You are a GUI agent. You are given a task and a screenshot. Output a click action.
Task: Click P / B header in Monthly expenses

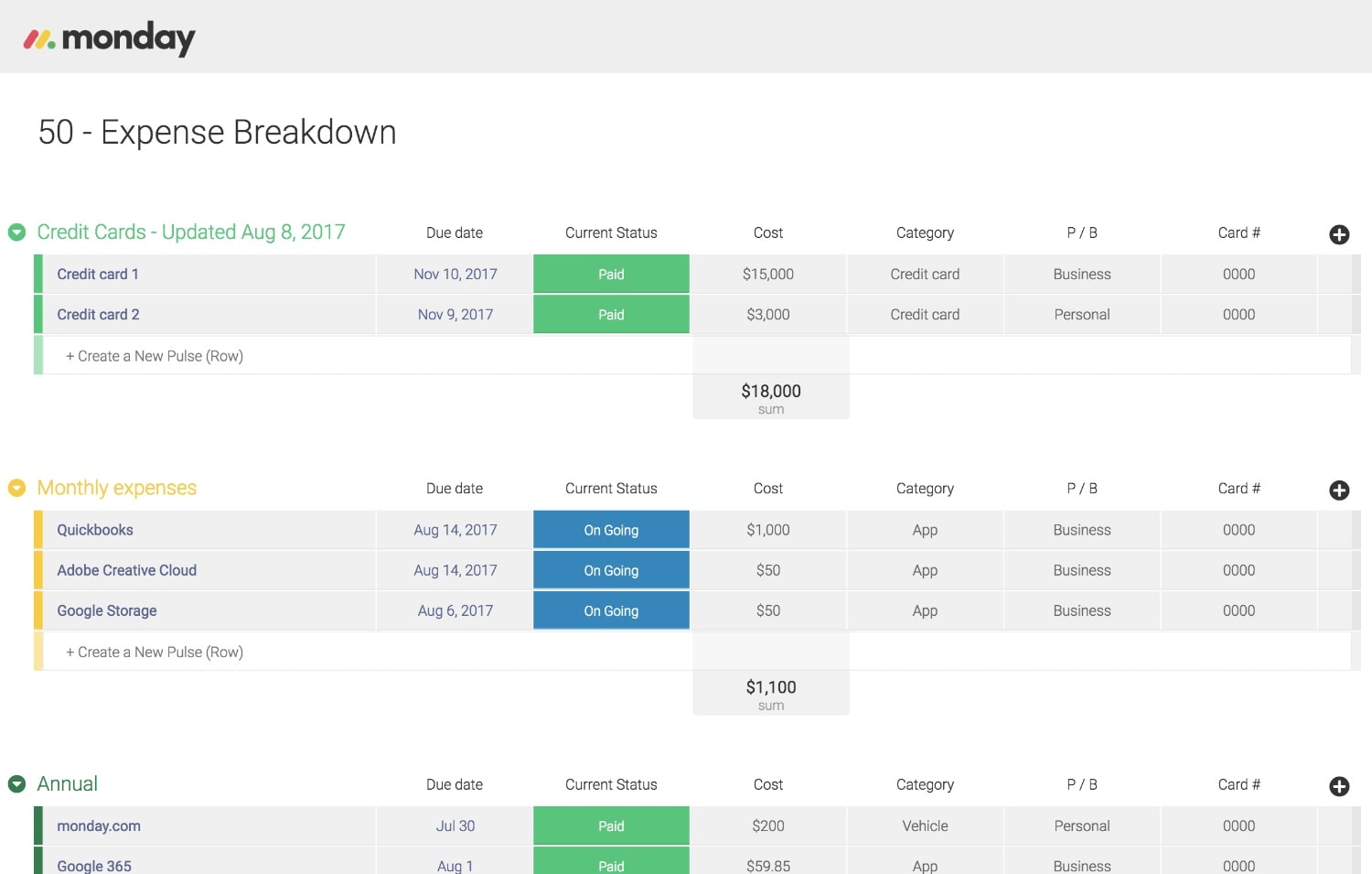click(x=1082, y=489)
